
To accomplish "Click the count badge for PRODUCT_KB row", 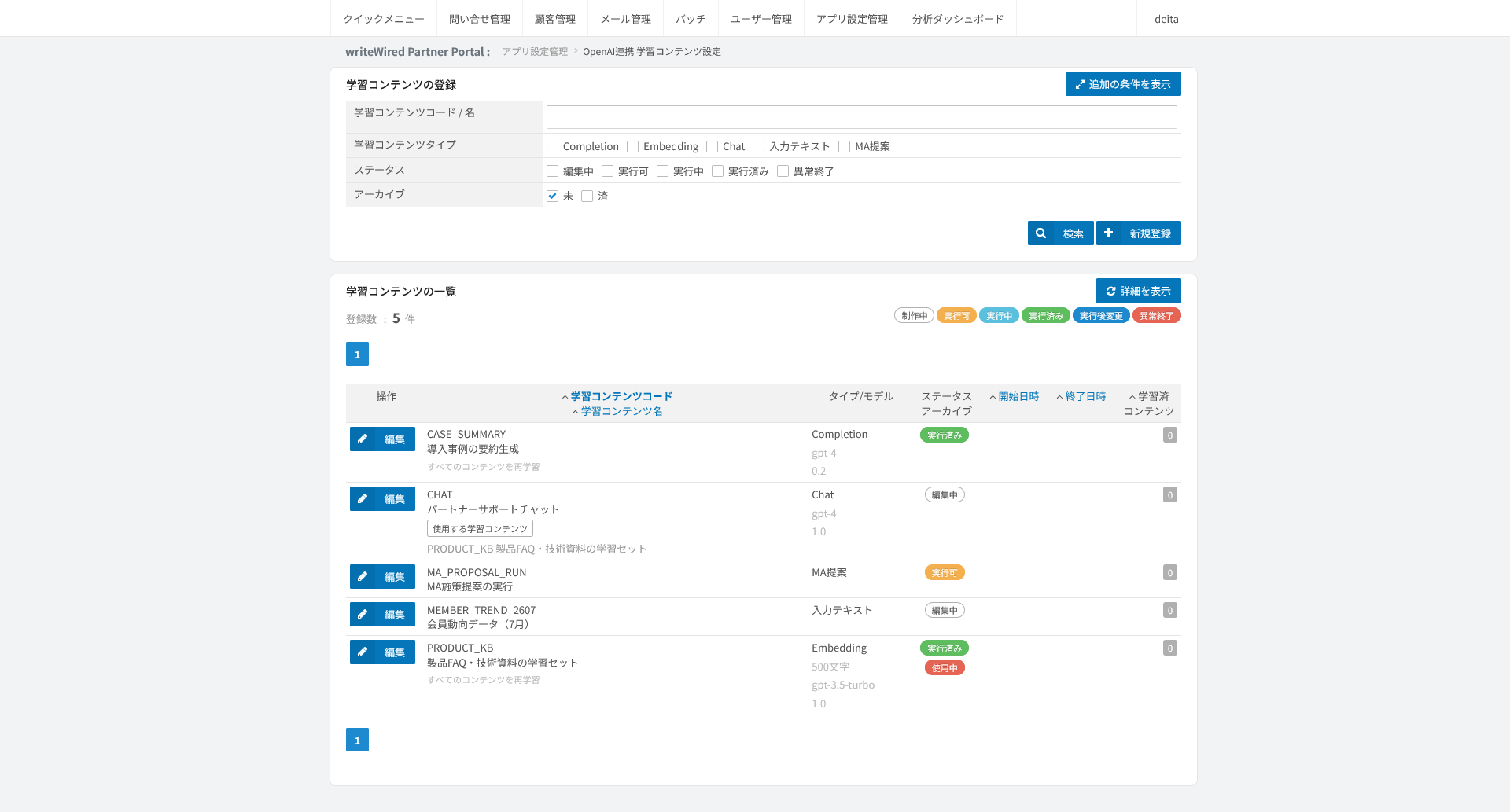I will [1170, 648].
